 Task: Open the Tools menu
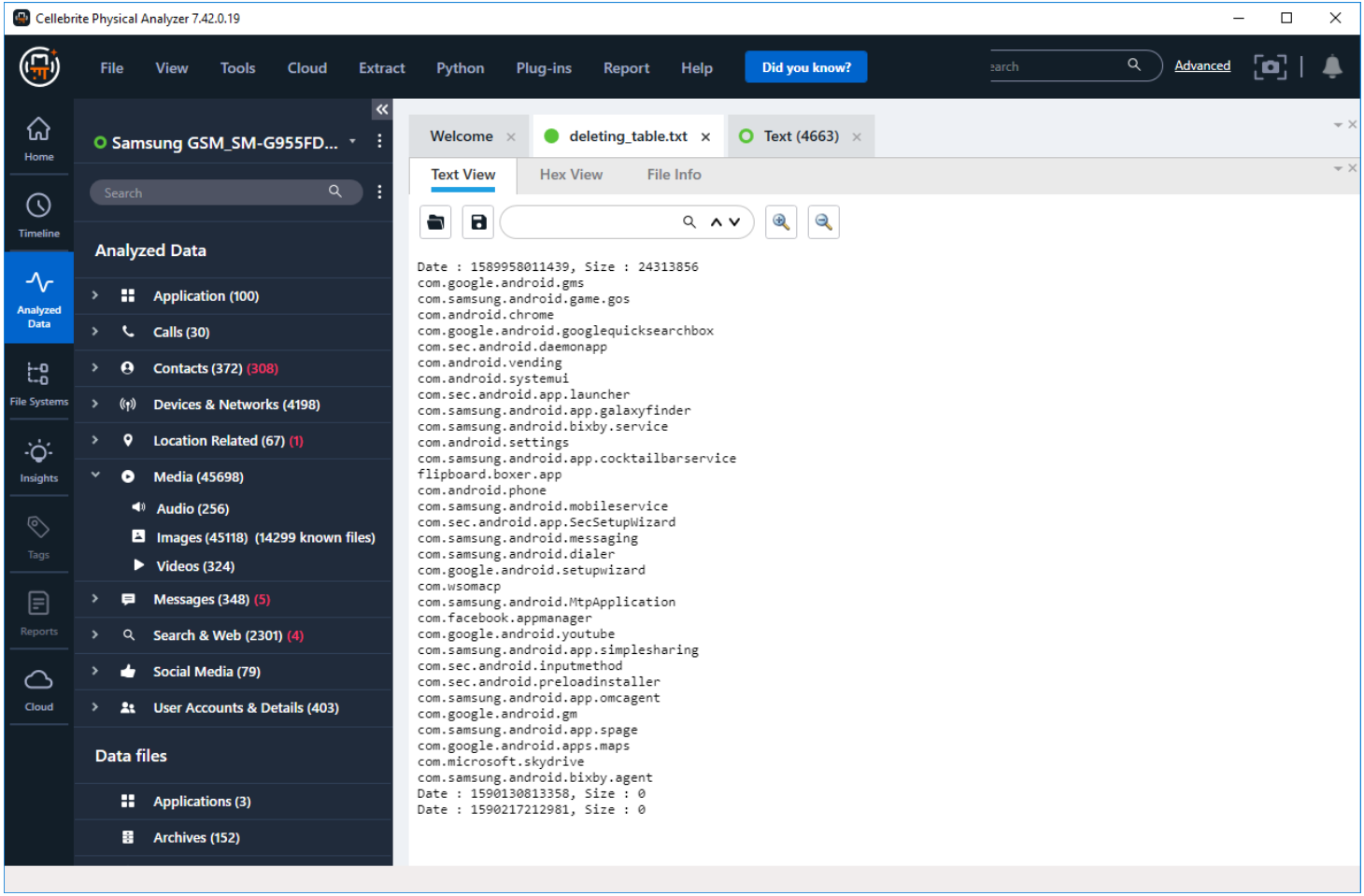pyautogui.click(x=237, y=67)
